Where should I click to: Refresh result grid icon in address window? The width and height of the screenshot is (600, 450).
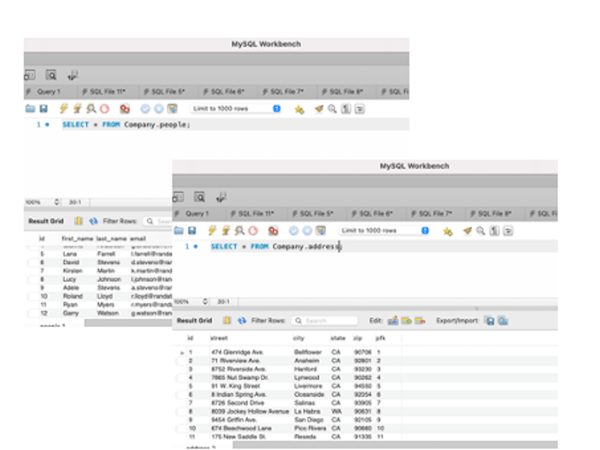242,321
